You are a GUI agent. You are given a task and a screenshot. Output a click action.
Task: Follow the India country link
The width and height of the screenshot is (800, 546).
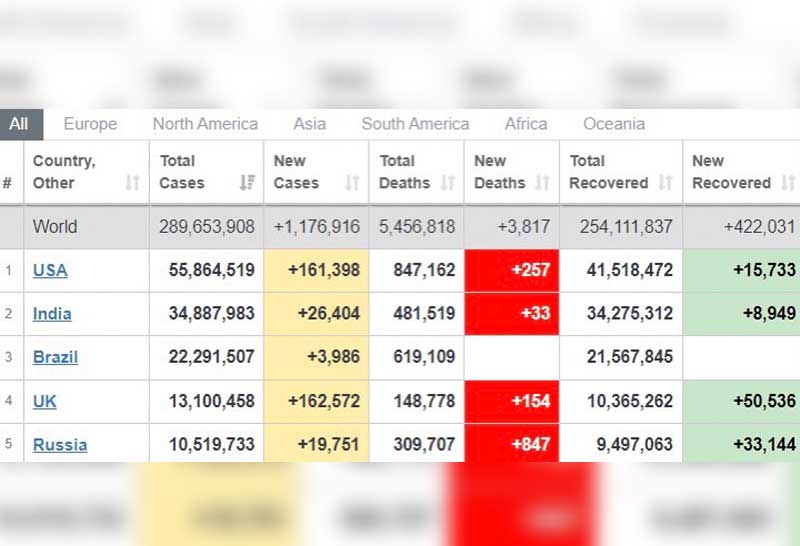click(52, 314)
